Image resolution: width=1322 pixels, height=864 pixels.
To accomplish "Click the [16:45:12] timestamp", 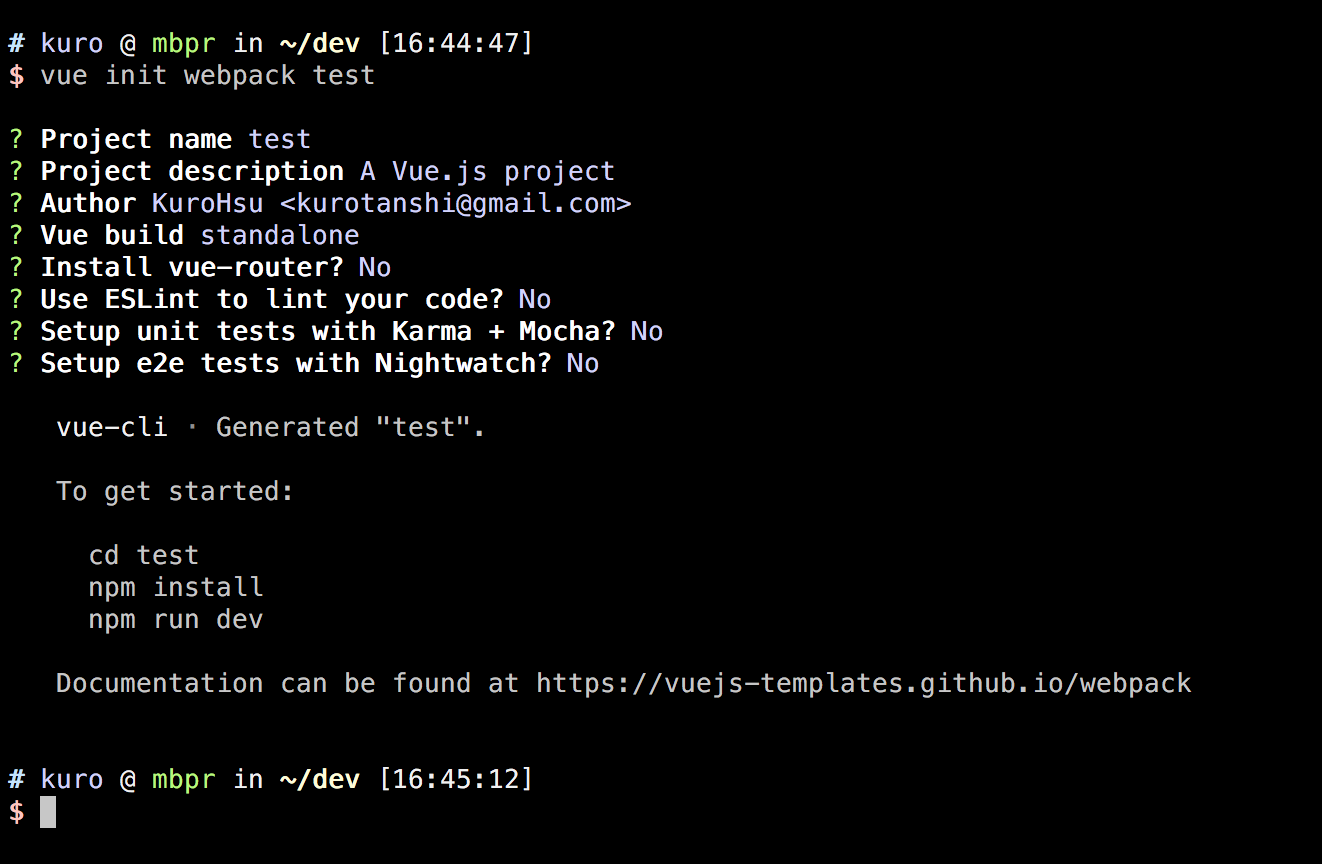I will click(x=455, y=780).
